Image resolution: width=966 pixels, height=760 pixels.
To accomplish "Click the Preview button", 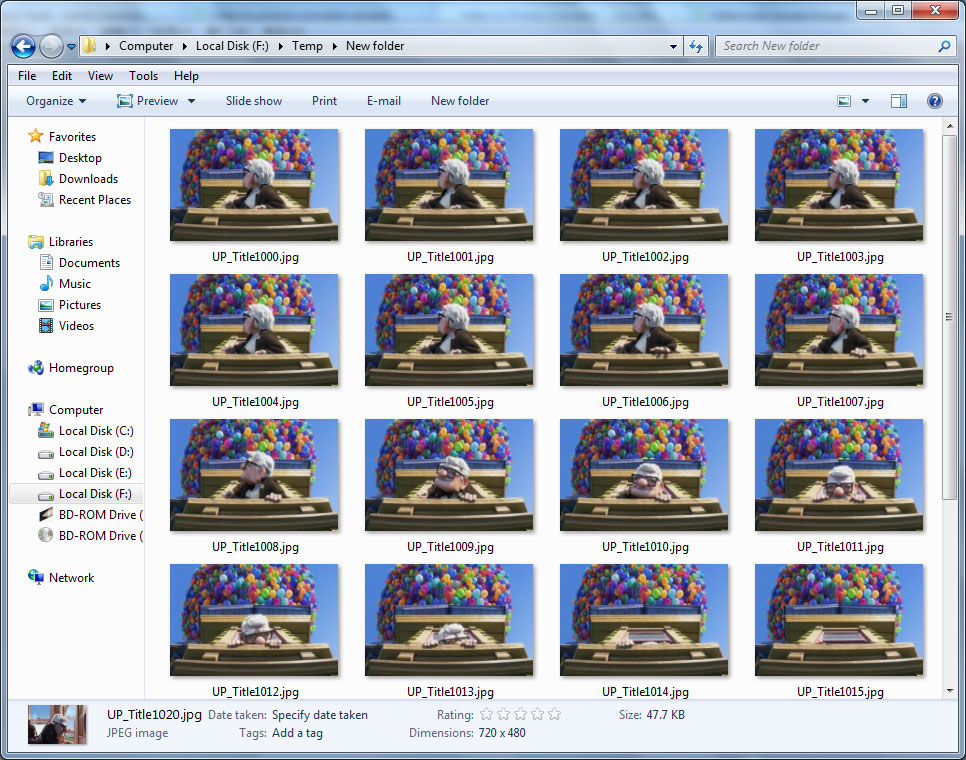I will [x=148, y=101].
